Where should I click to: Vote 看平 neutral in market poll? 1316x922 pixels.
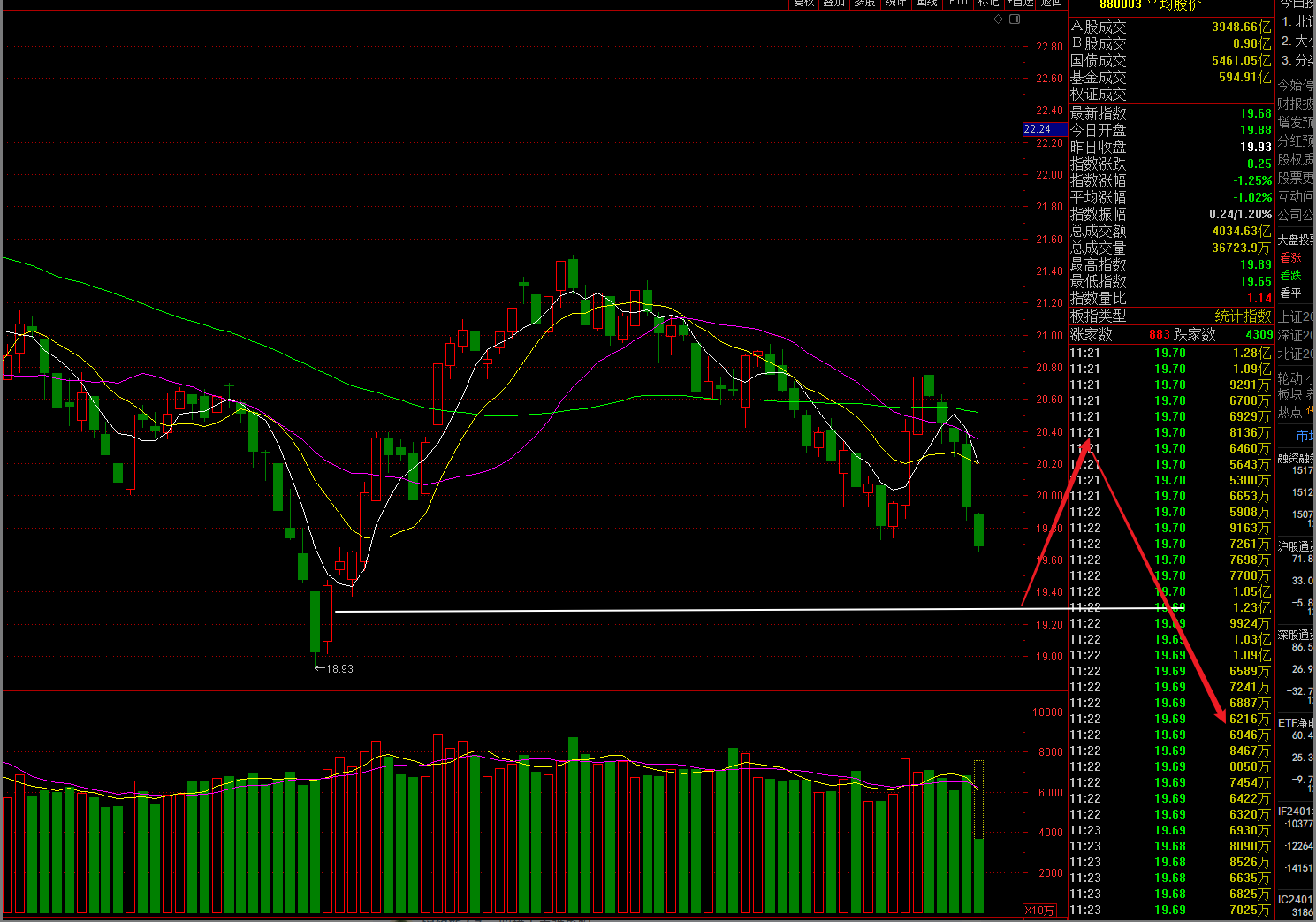tap(1291, 293)
